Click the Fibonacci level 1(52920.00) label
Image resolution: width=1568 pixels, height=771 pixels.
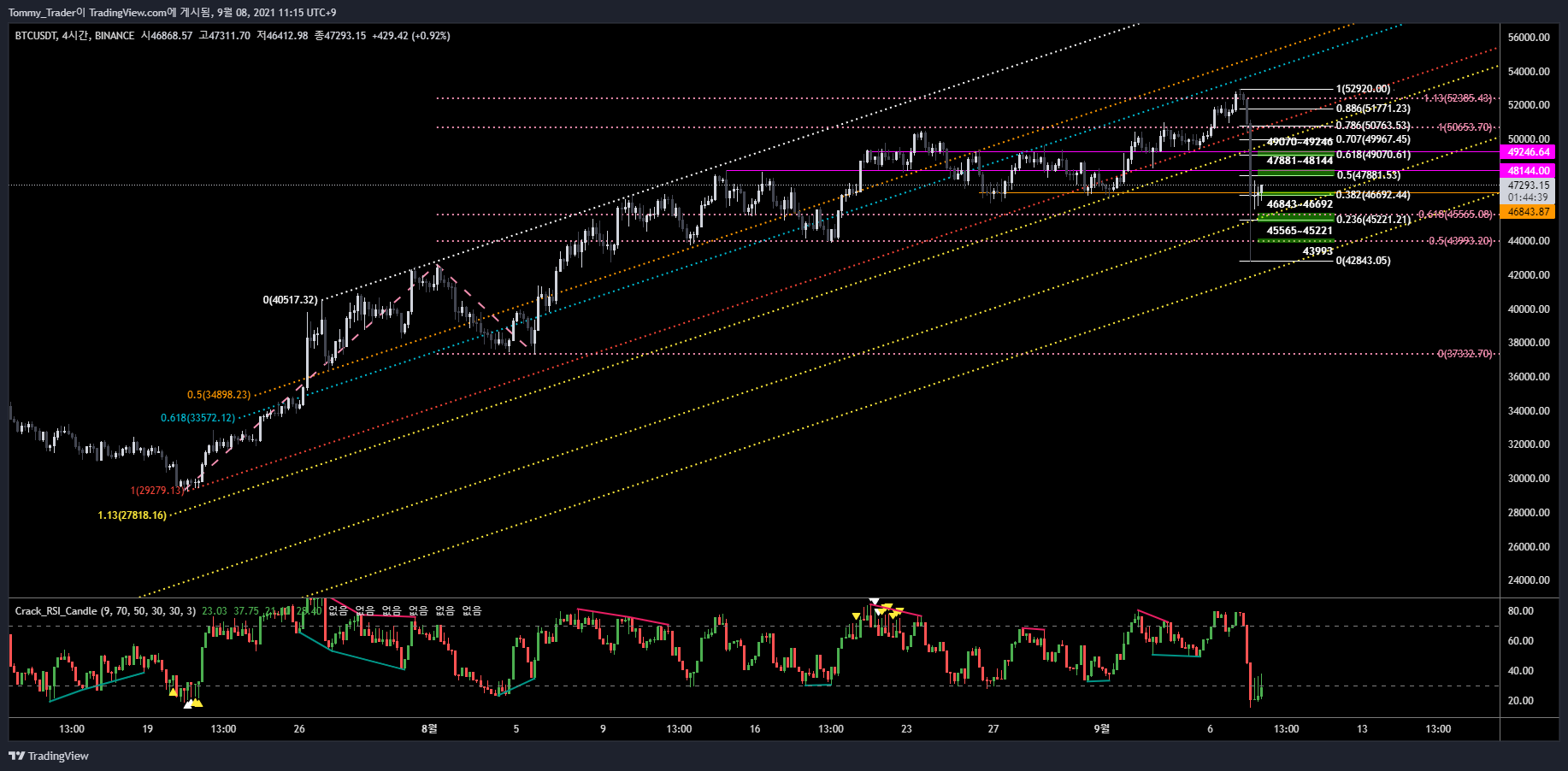coord(1363,89)
